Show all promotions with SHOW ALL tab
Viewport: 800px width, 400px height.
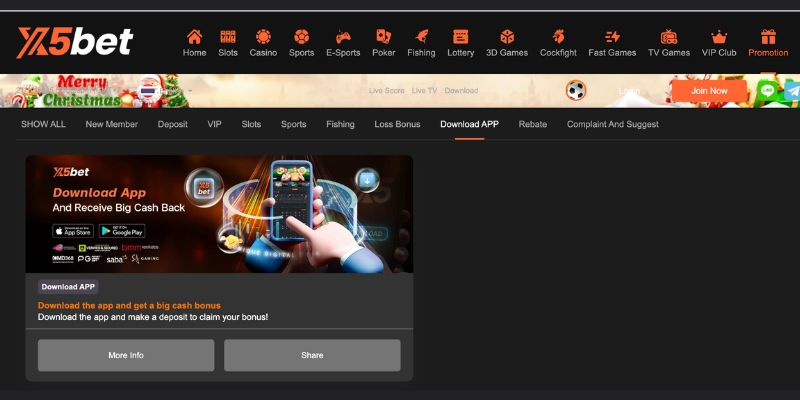pos(43,124)
